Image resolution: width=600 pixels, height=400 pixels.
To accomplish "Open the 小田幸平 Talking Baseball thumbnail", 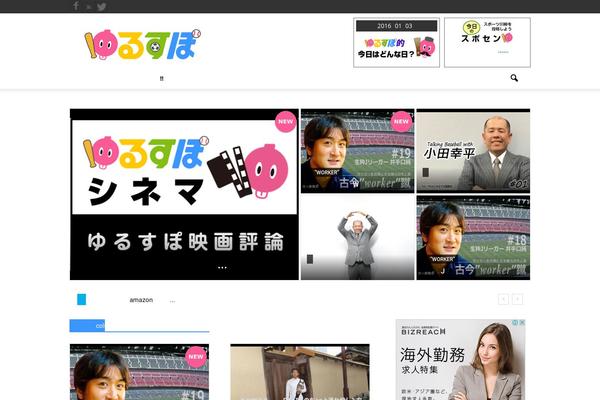I will (x=473, y=151).
